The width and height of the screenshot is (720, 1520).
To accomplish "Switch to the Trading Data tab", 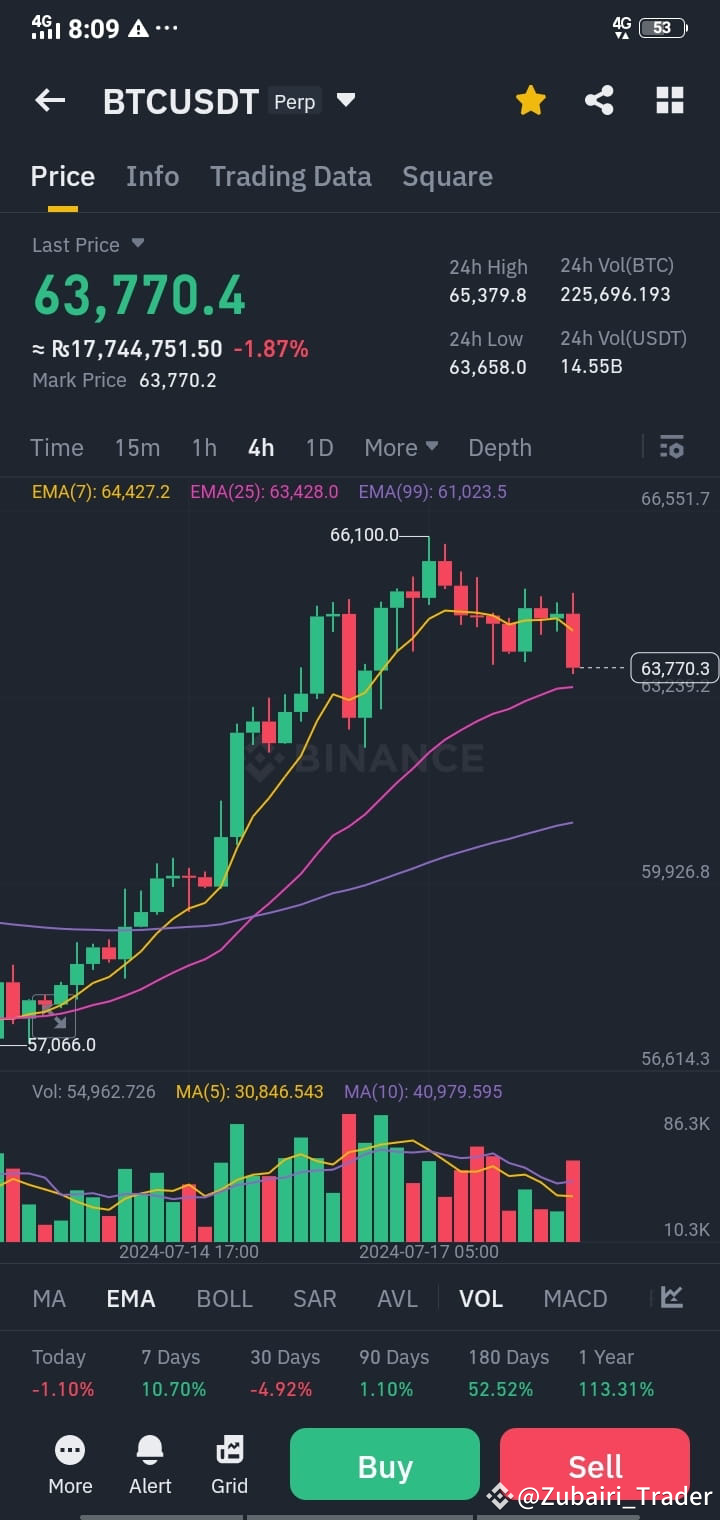I will (290, 176).
